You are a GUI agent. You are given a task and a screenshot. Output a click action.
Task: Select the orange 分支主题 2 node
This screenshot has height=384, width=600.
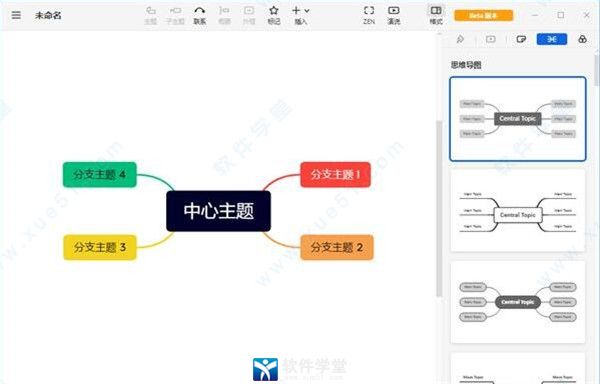(x=337, y=247)
